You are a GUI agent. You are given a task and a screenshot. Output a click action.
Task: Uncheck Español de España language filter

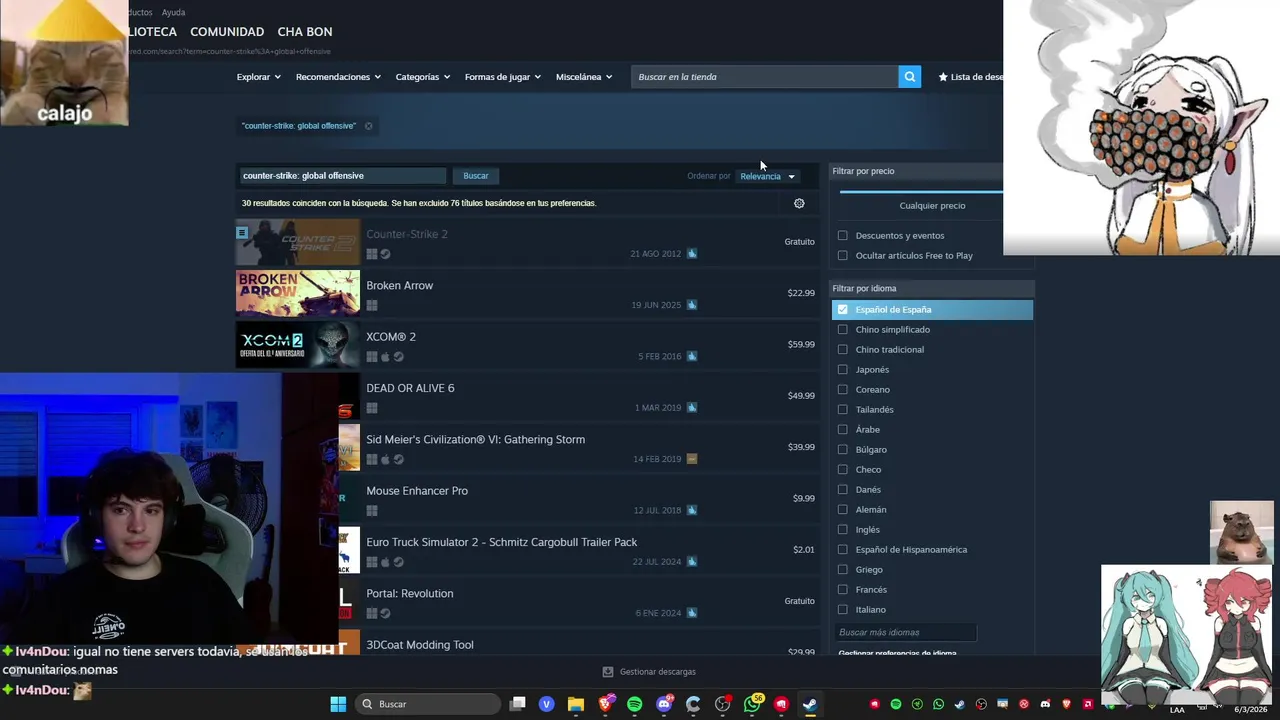tap(842, 310)
